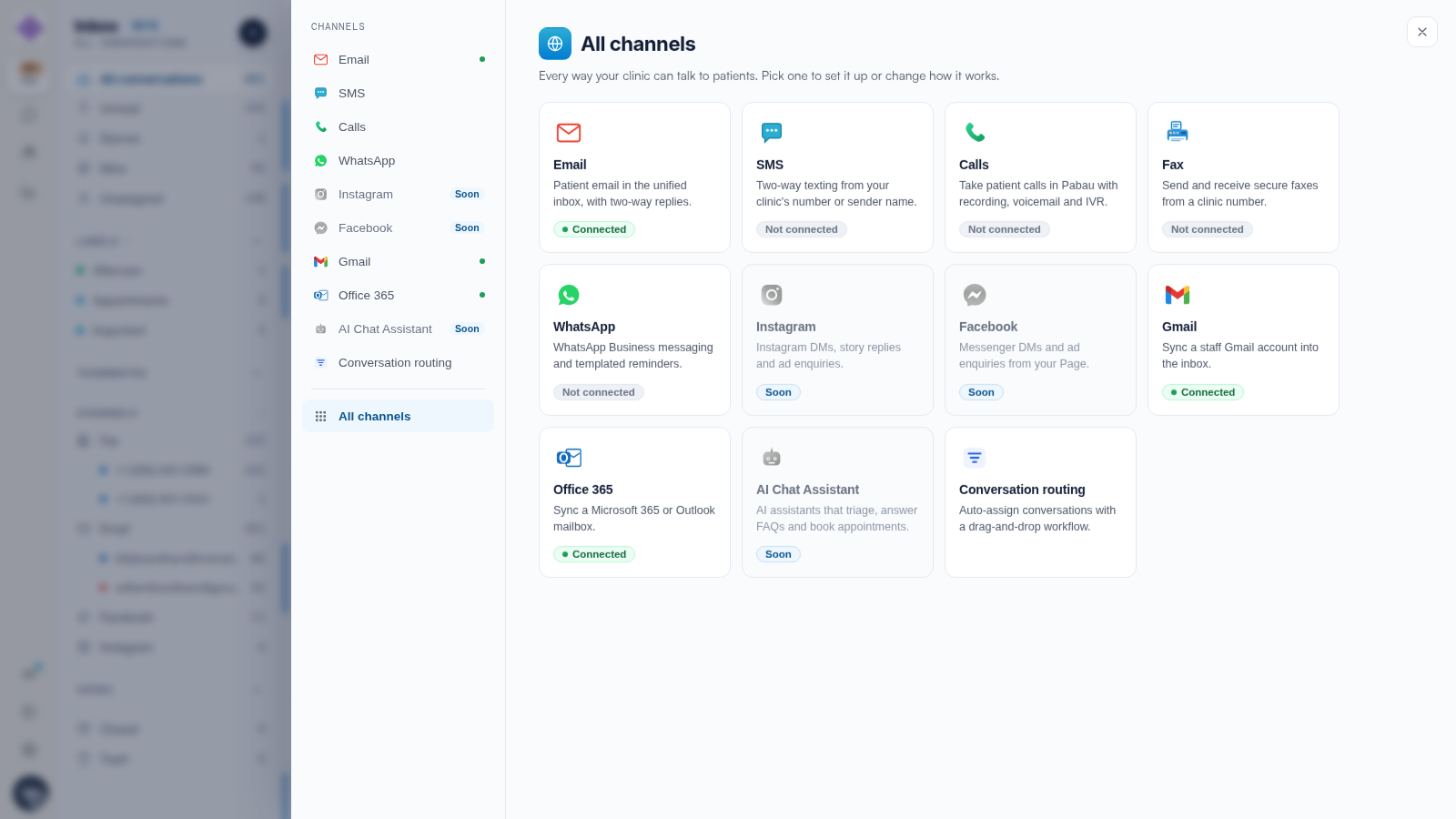This screenshot has height=819, width=1456.
Task: Click the globe icon beside the All channels heading
Action: [x=555, y=44]
